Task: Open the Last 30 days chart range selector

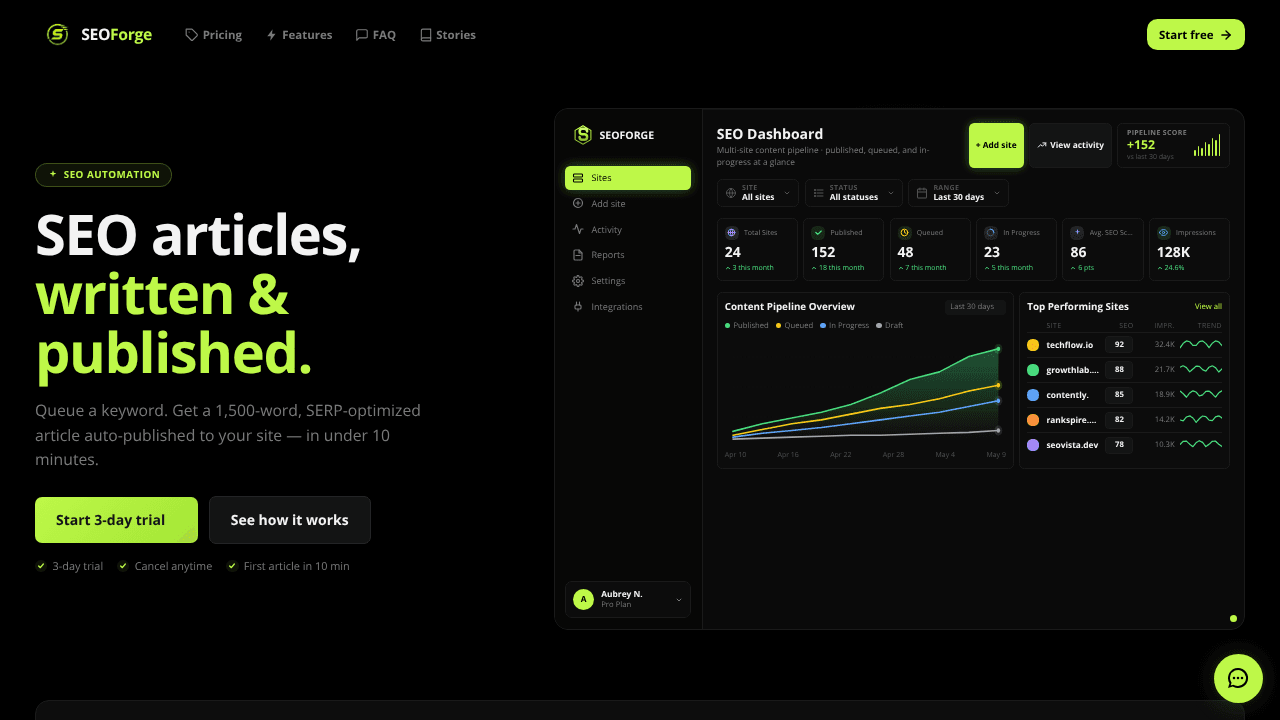Action: [x=975, y=307]
